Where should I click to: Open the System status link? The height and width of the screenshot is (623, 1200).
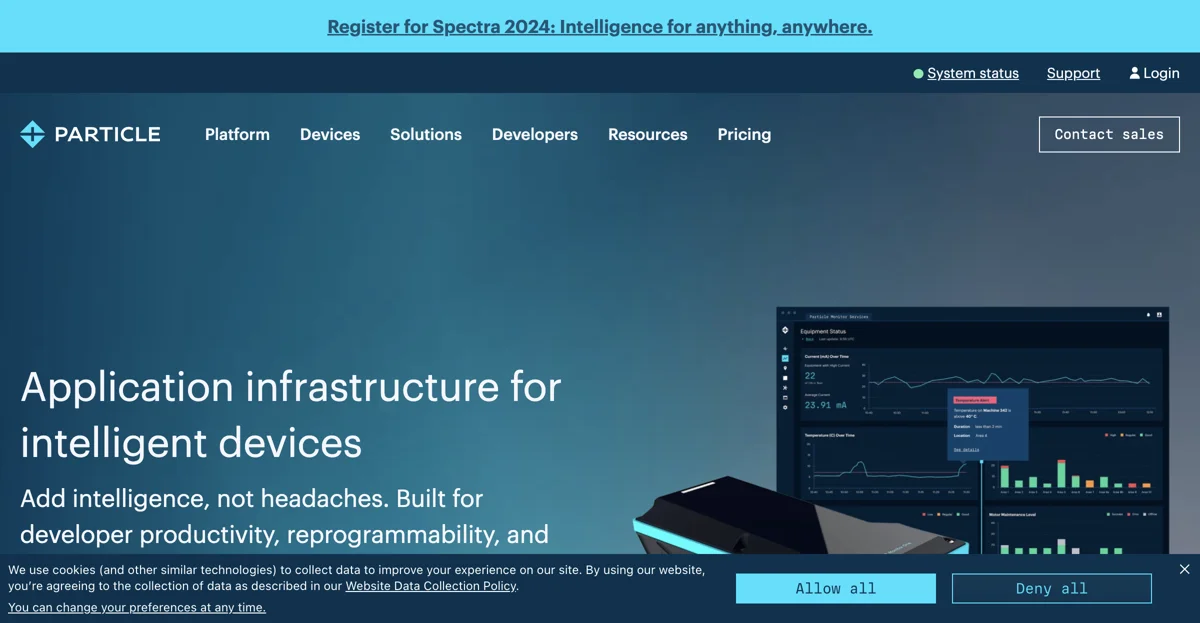click(973, 73)
